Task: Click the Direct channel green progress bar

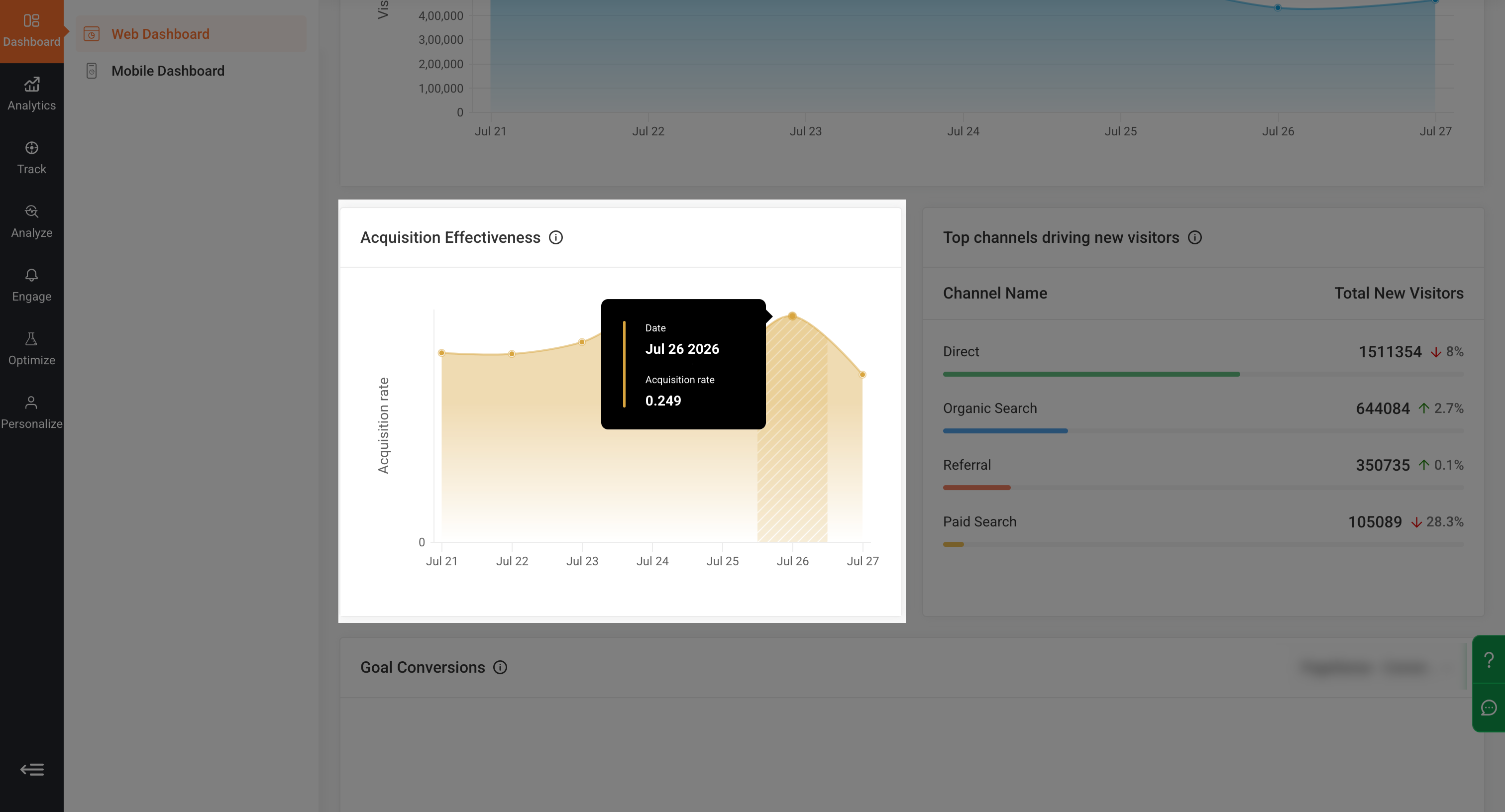Action: pos(1091,374)
